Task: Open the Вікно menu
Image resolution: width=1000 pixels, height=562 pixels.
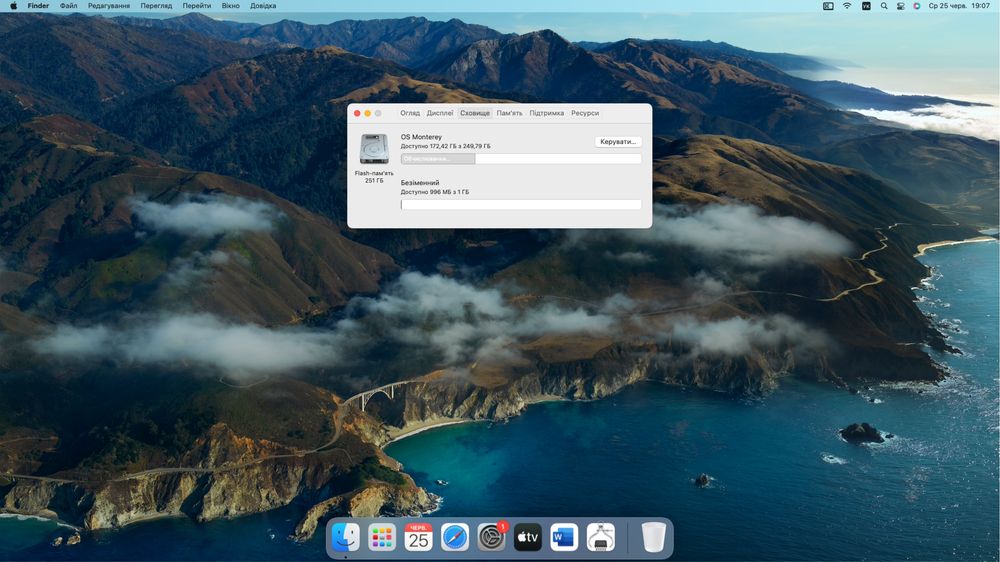Action: (230, 6)
